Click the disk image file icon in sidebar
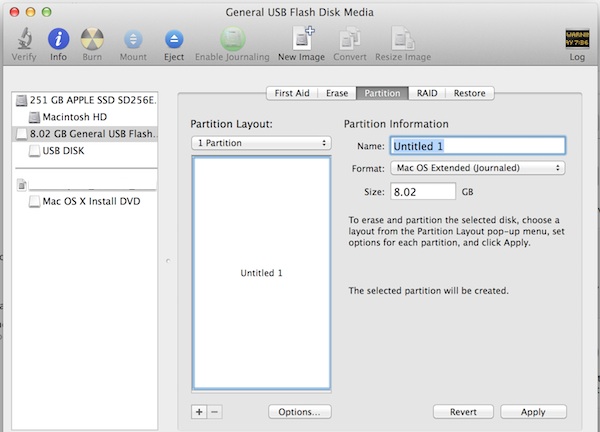 pos(22,185)
